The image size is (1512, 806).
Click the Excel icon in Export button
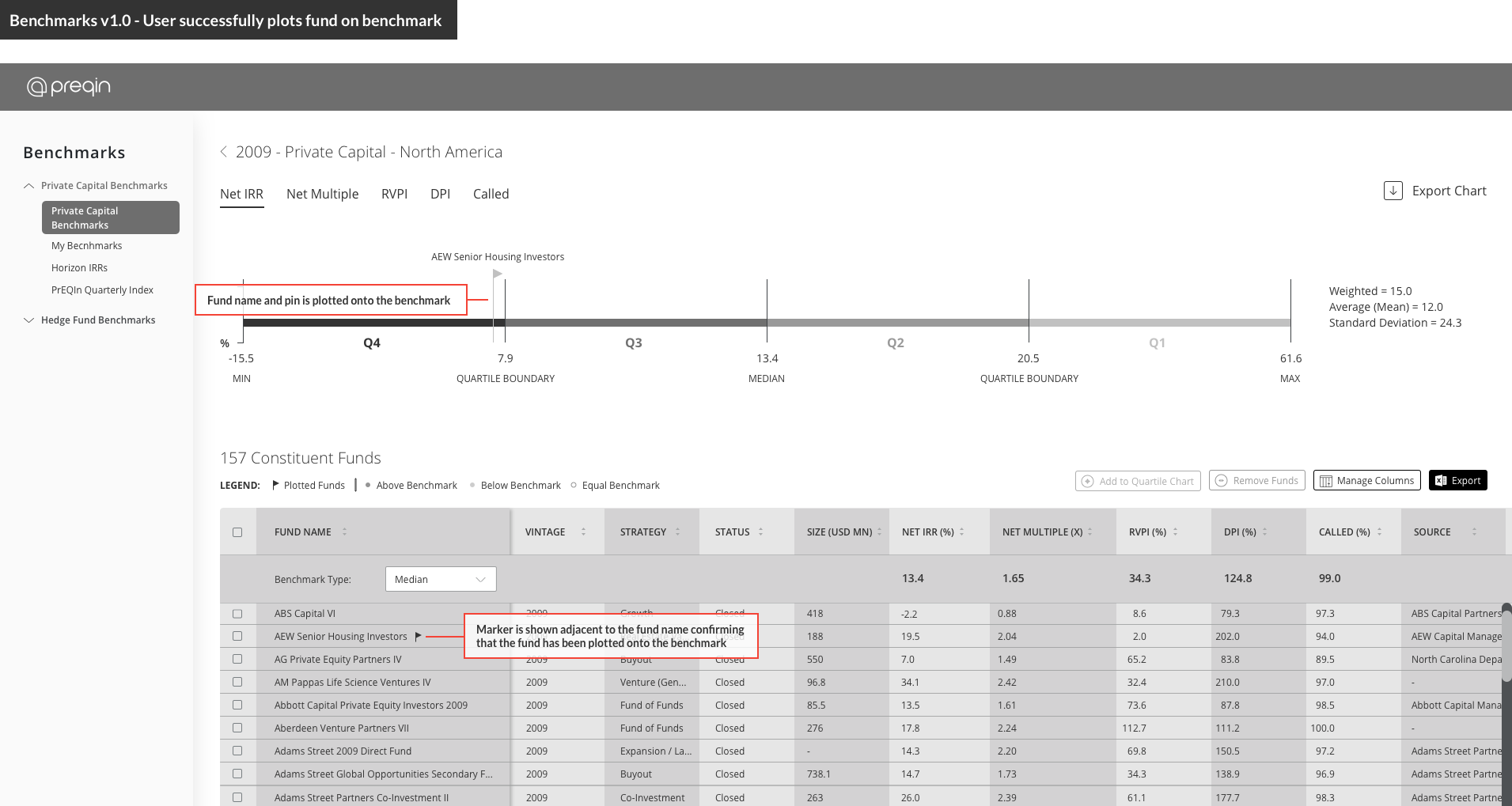coord(1441,480)
